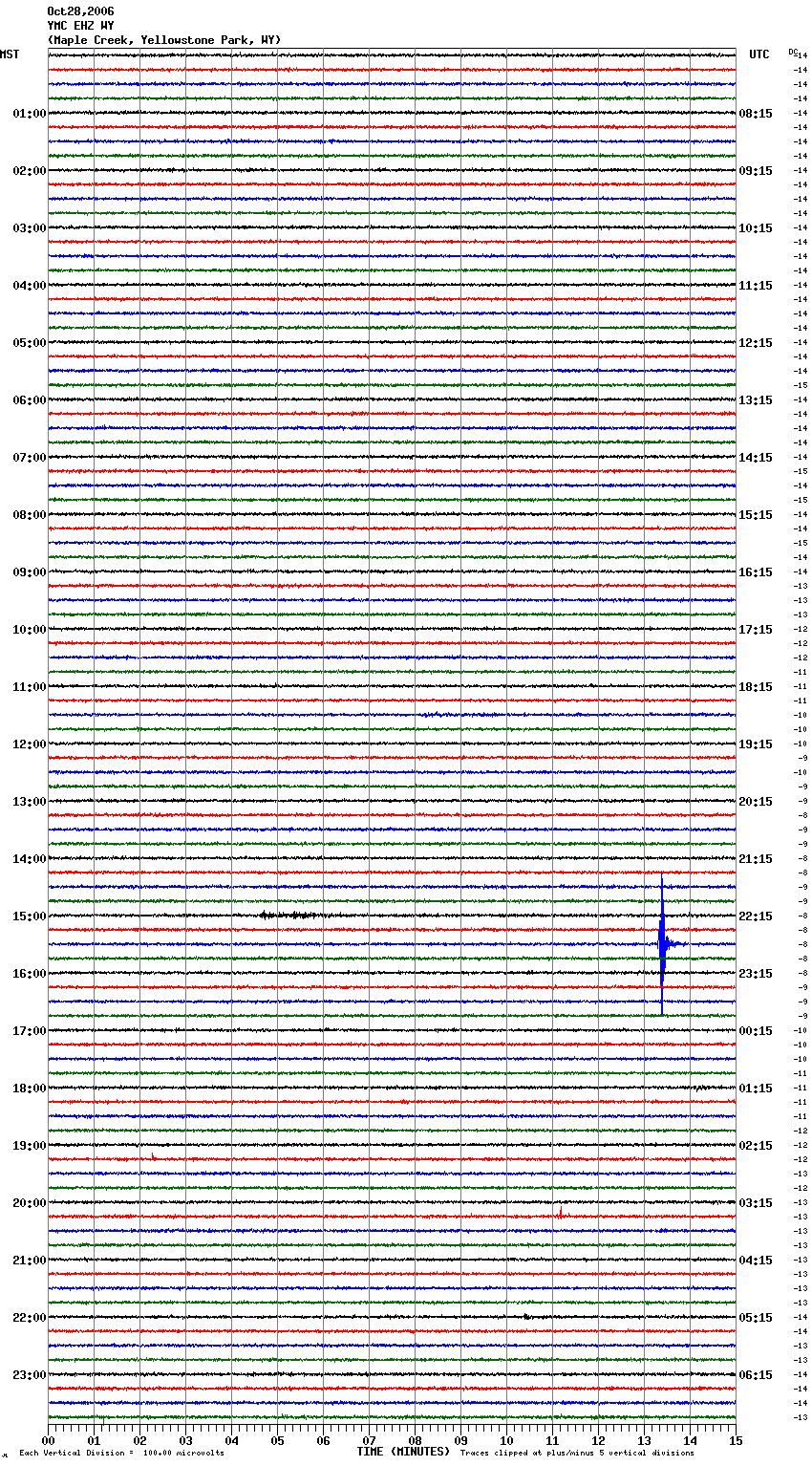Click the '05' tick on the bottom minutes axis
Viewport: 812px width, 1466px height.
(277, 1440)
